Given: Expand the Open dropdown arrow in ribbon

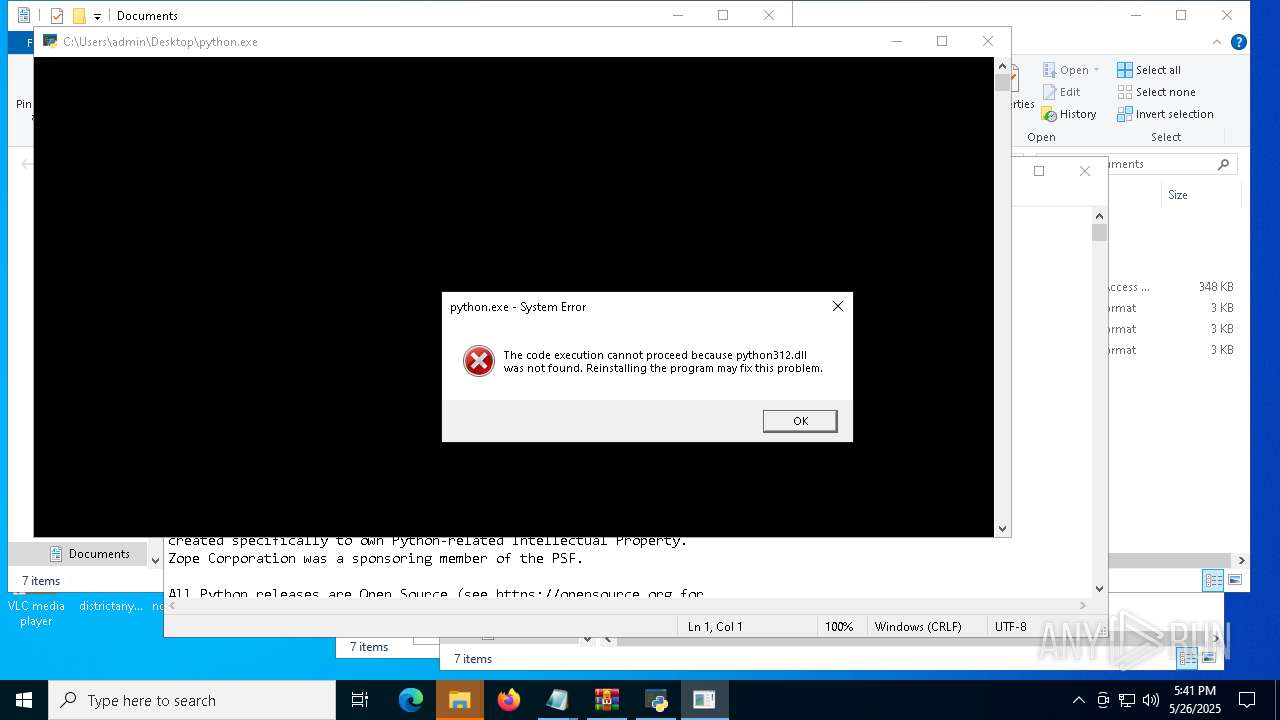Looking at the screenshot, I should tap(1096, 70).
